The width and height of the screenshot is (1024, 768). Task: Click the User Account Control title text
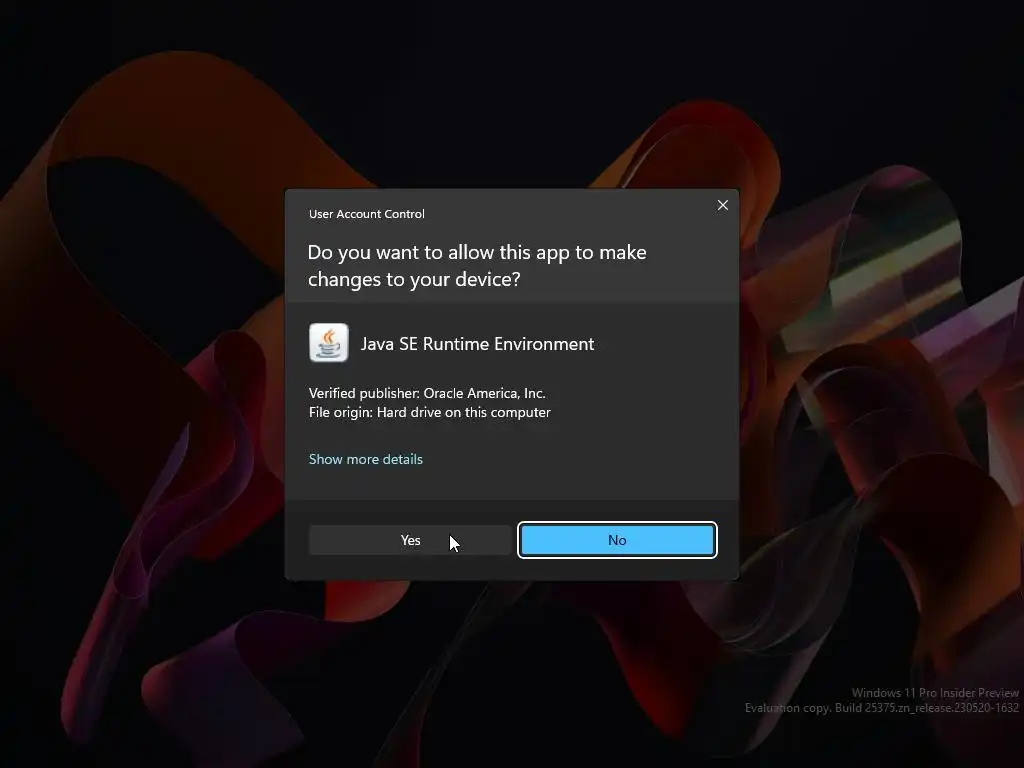pos(366,214)
